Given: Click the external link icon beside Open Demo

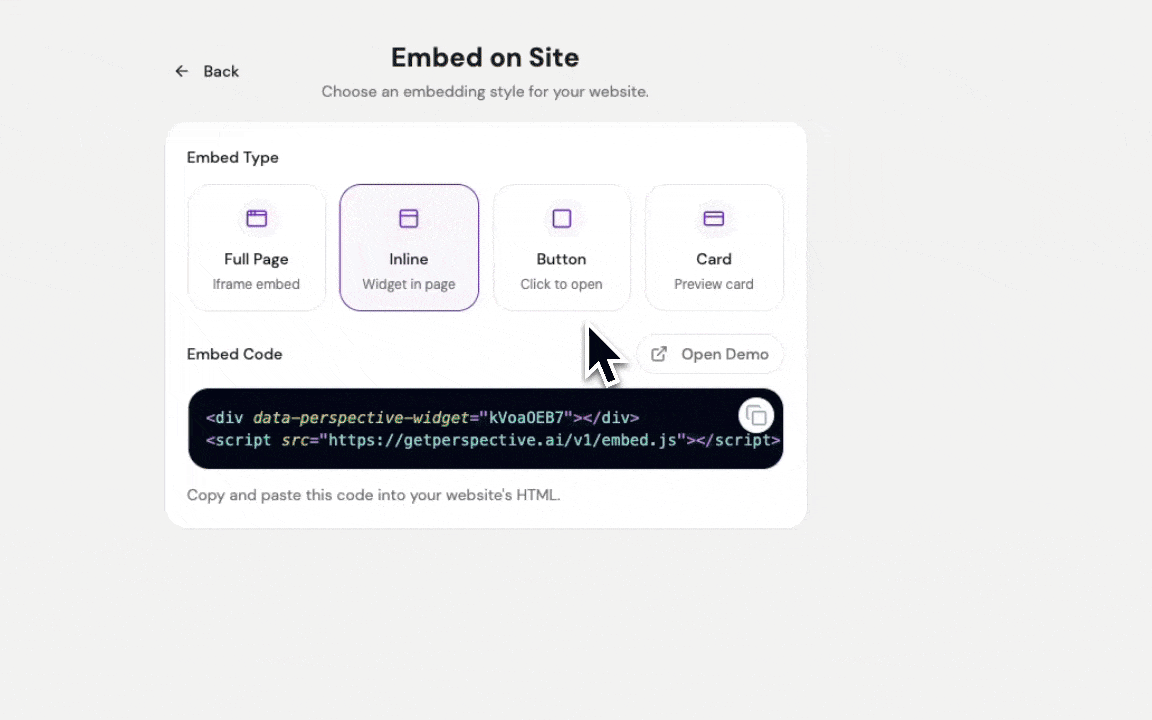Looking at the screenshot, I should pyautogui.click(x=659, y=354).
